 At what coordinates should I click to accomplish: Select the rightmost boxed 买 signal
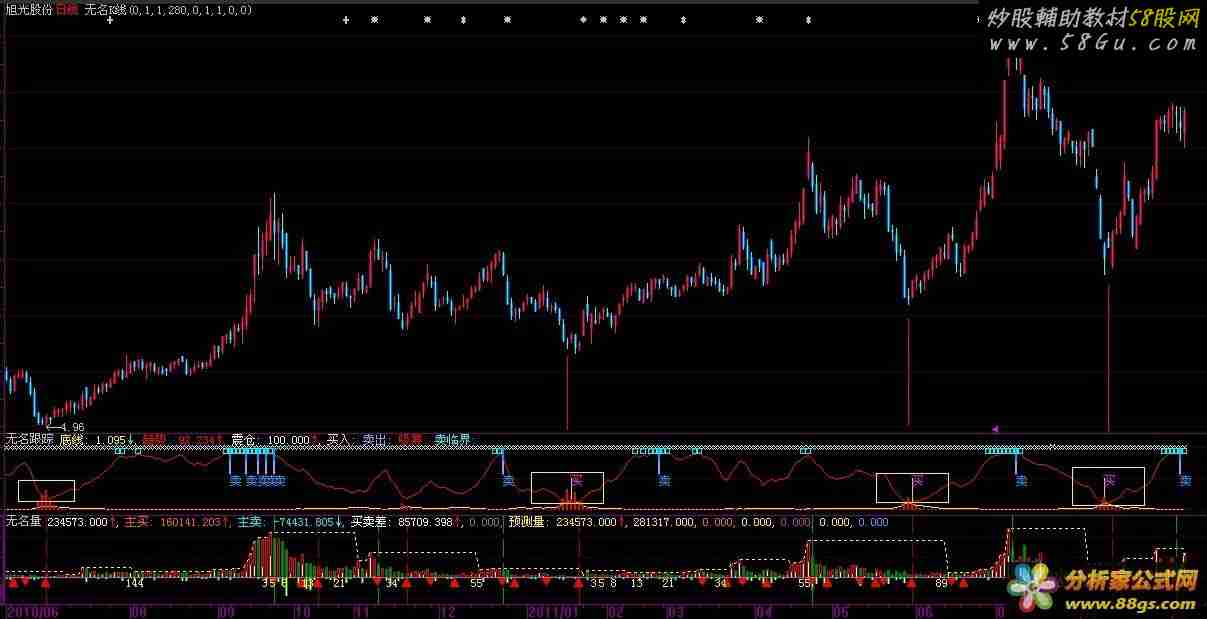pyautogui.click(x=1108, y=485)
